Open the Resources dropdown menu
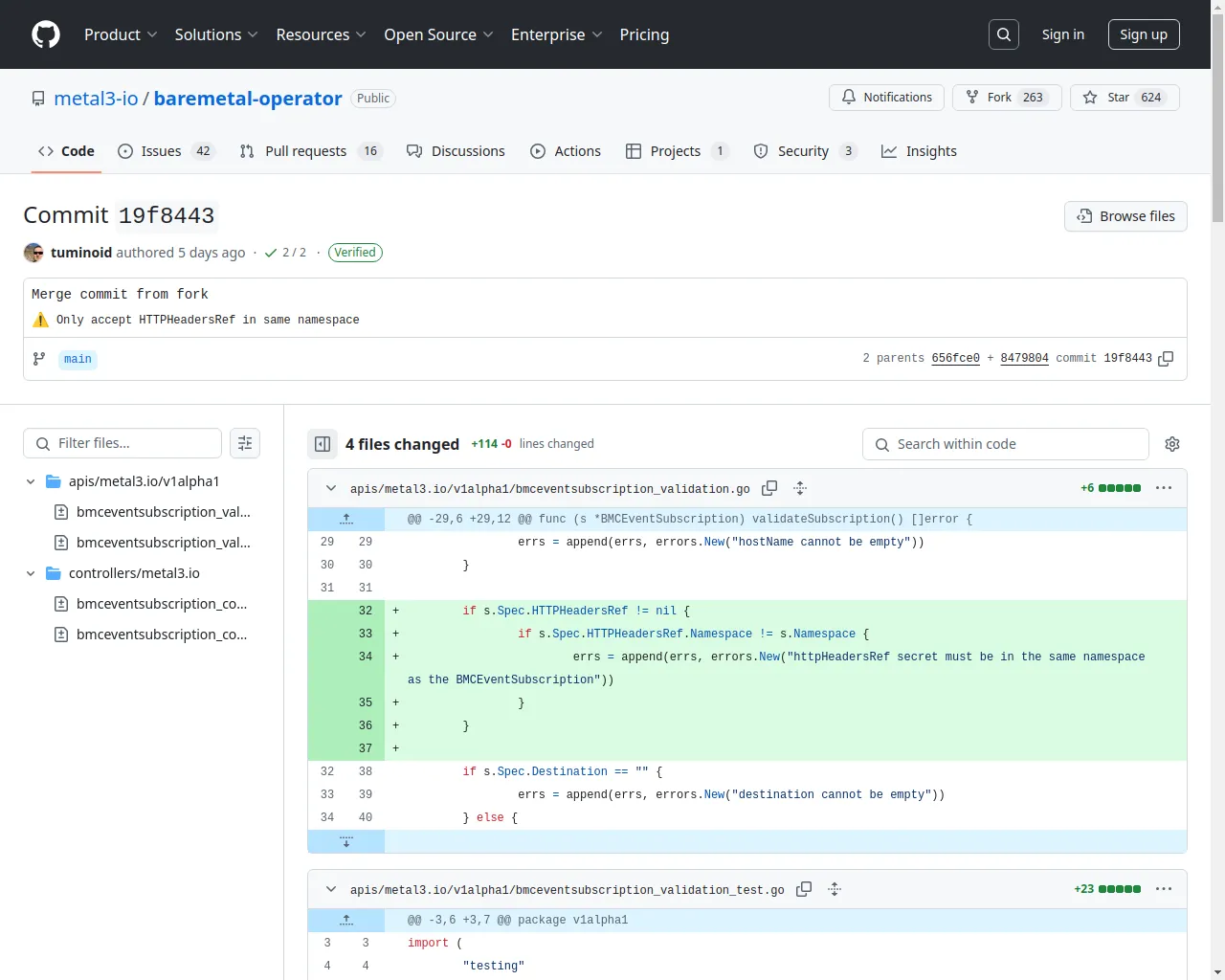This screenshot has width=1225, height=980. (x=321, y=34)
